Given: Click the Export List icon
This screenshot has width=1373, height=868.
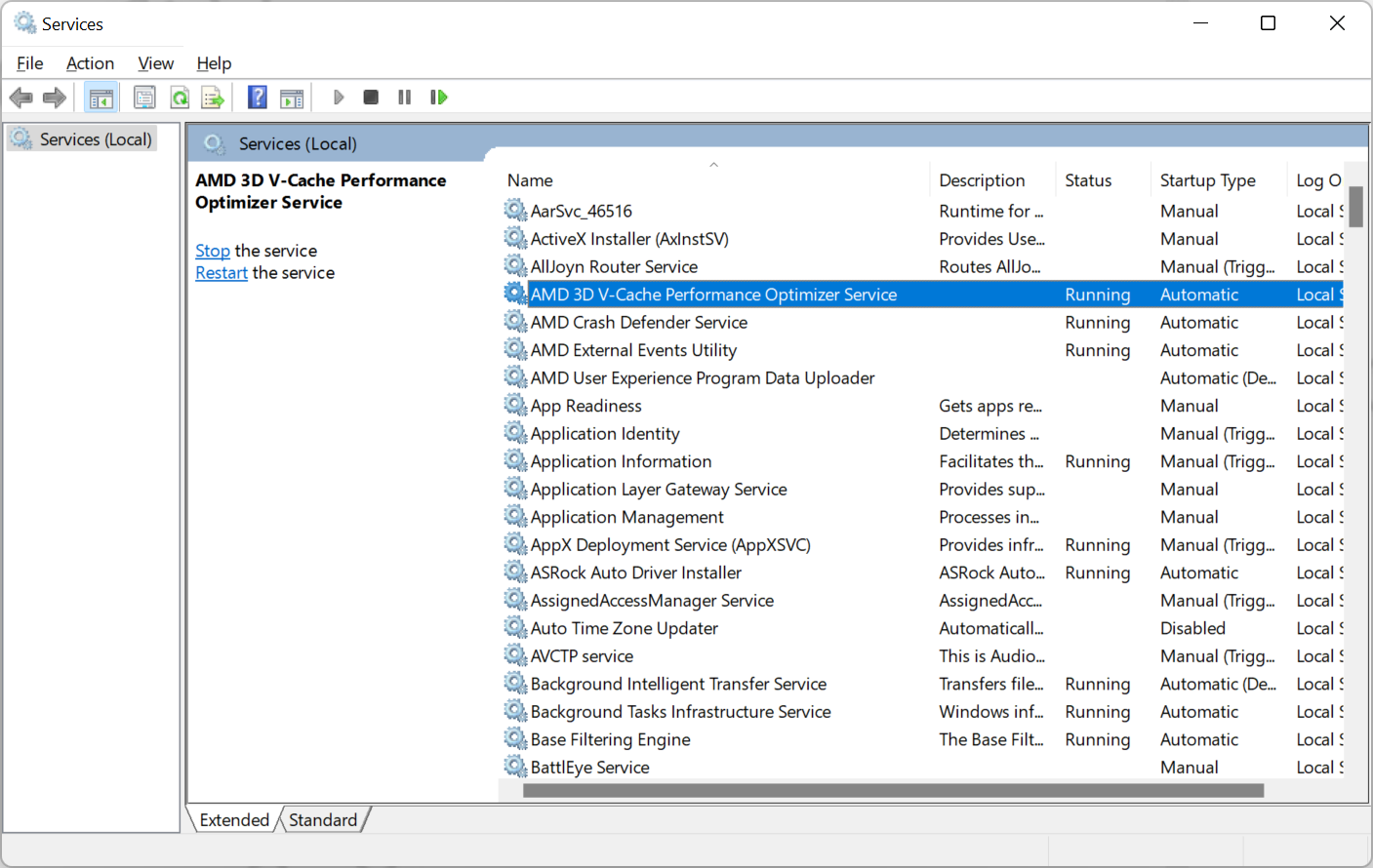Looking at the screenshot, I should pos(213,98).
